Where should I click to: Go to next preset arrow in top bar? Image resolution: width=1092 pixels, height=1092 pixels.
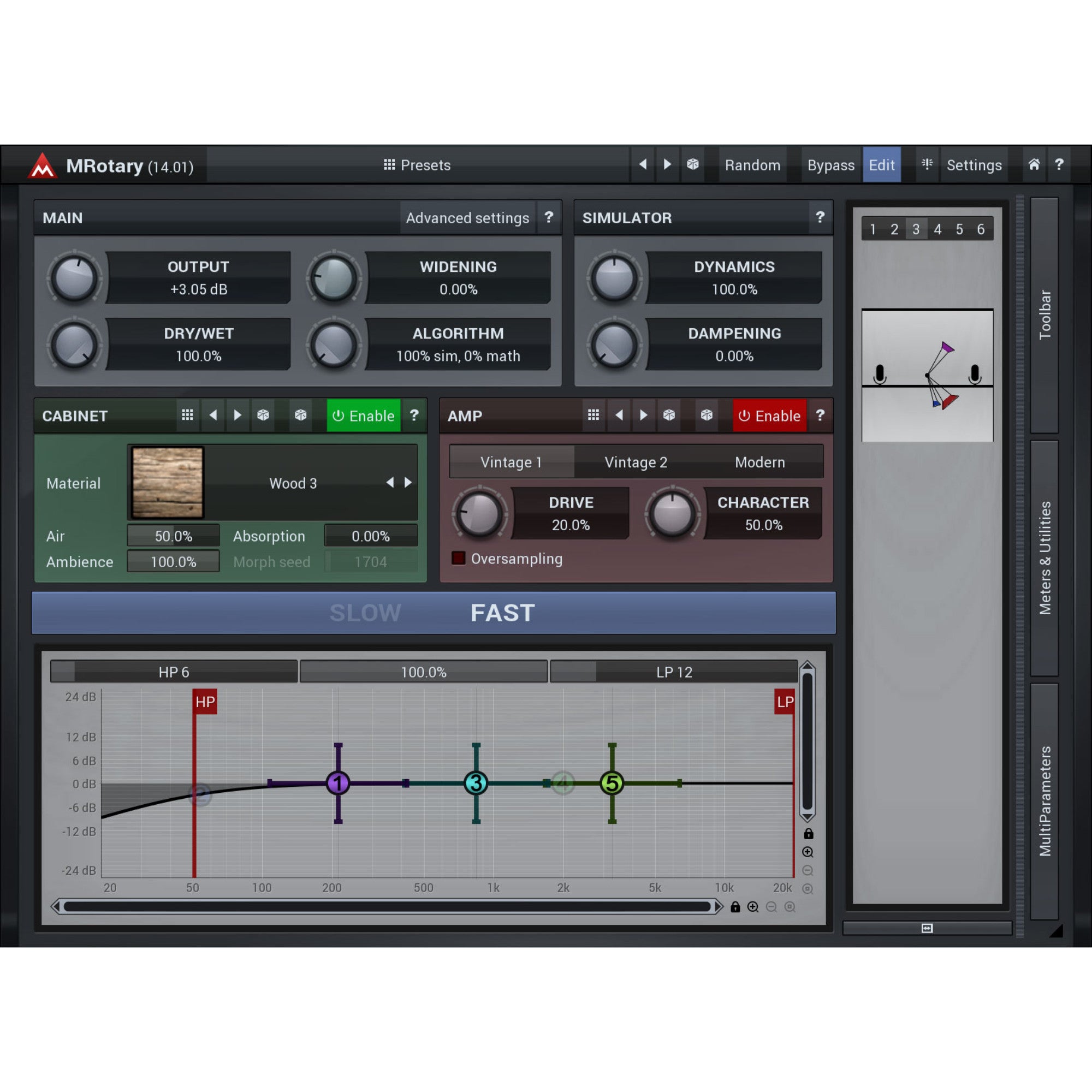coord(668,164)
